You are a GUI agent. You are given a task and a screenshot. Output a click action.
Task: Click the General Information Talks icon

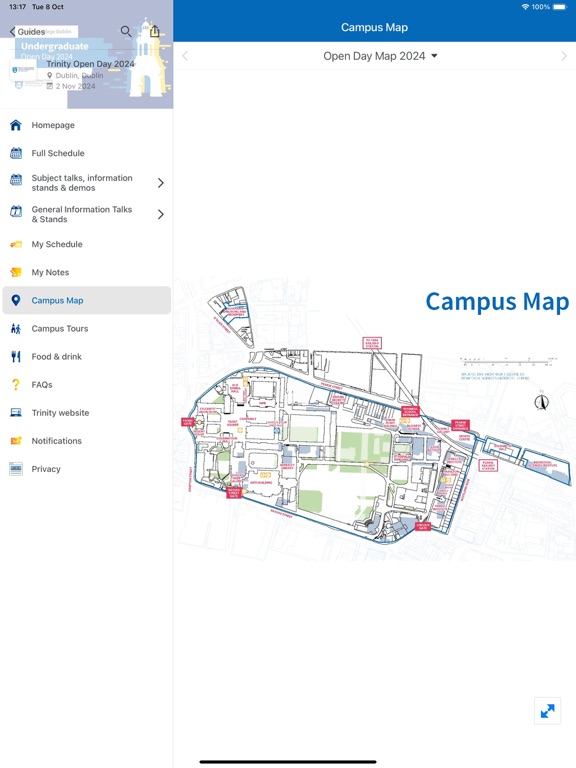pyautogui.click(x=16, y=211)
